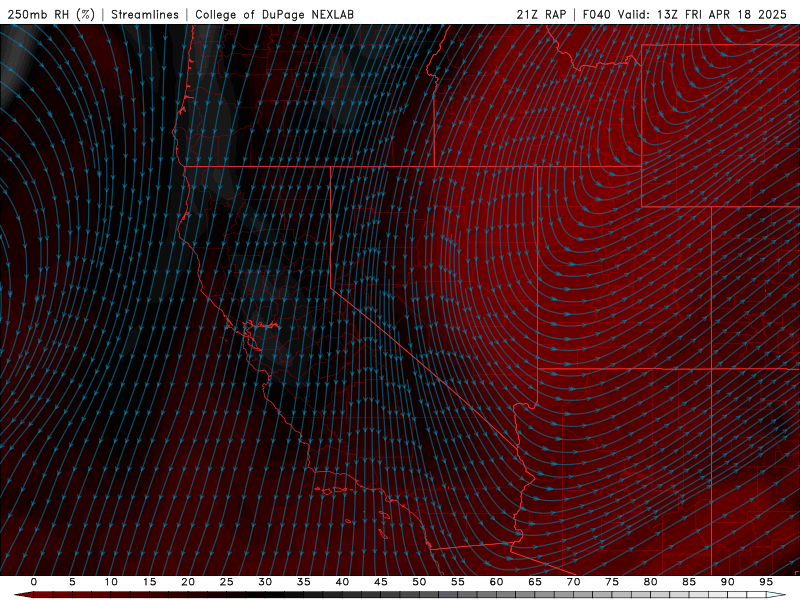Image resolution: width=800 pixels, height=600 pixels.
Task: Click "College of DuPage NEXLAB" text
Action: 274,14
